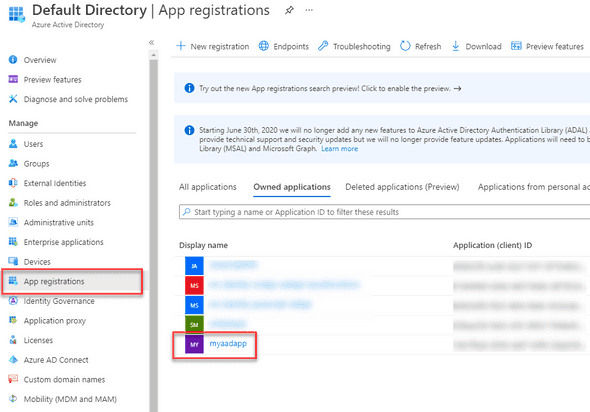Click the Administrative units icon
The image size is (590, 412).
pos(13,222)
